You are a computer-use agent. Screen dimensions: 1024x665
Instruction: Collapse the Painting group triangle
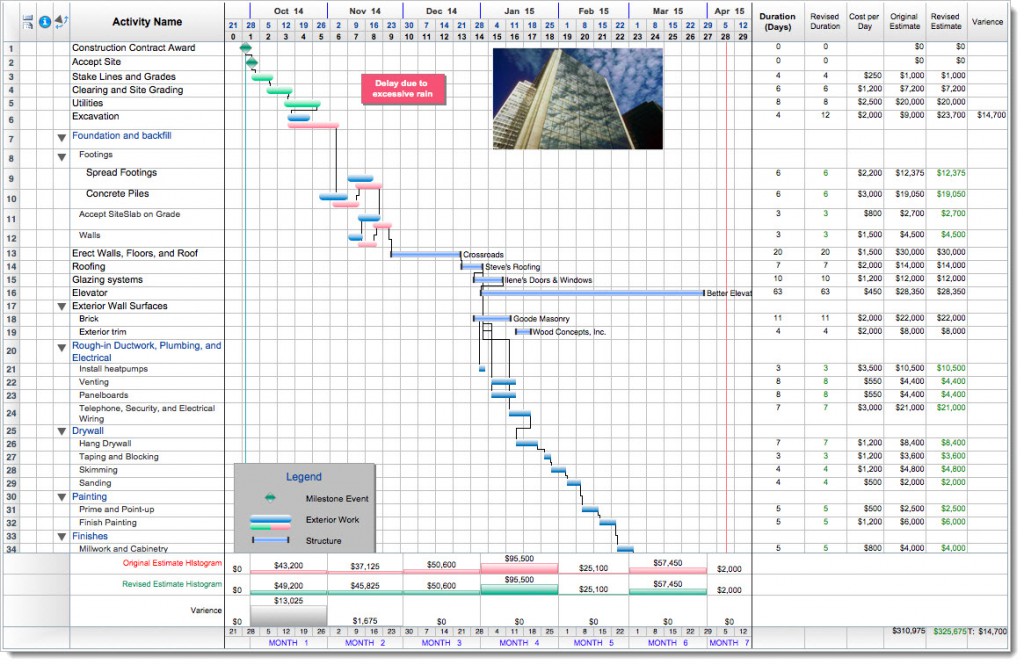pyautogui.click(x=61, y=497)
